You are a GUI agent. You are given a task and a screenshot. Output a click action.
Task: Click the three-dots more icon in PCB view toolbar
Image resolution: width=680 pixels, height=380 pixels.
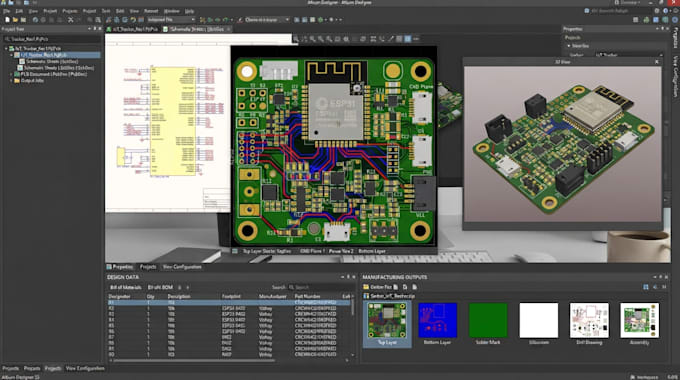point(416,39)
